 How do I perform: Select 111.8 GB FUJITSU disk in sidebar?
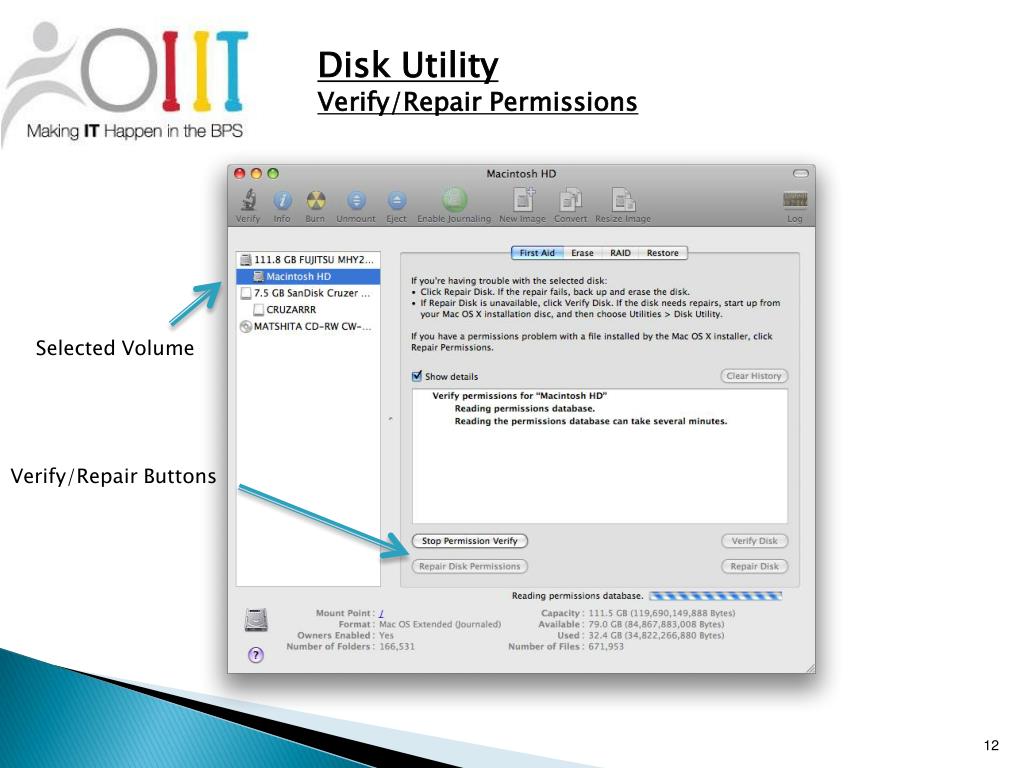click(x=308, y=260)
